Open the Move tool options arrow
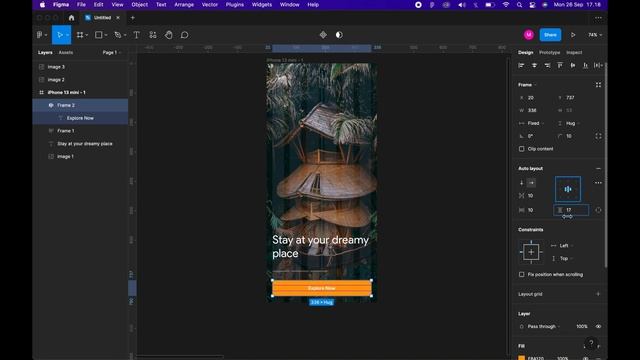 [x=67, y=36]
